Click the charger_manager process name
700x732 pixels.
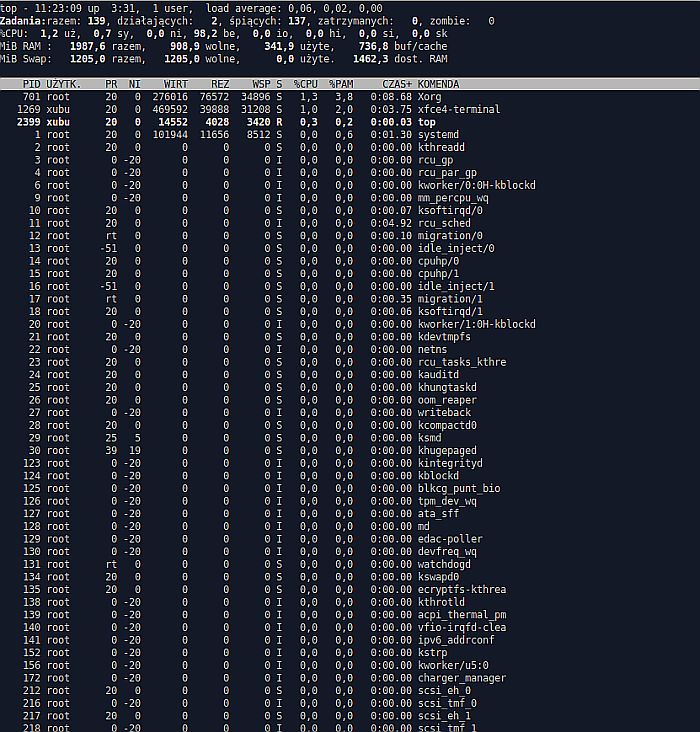tap(461, 678)
